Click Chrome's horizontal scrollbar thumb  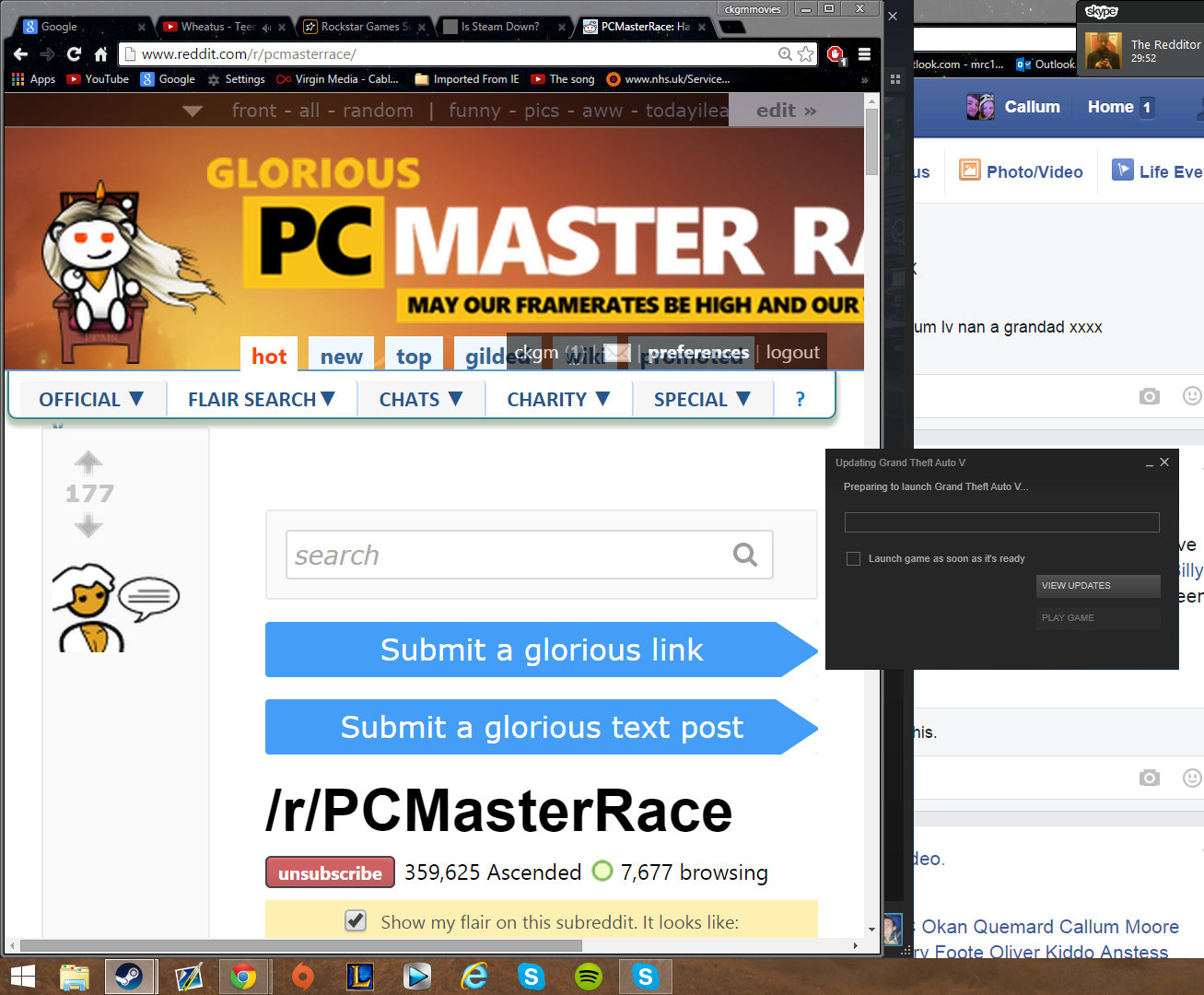(301, 945)
